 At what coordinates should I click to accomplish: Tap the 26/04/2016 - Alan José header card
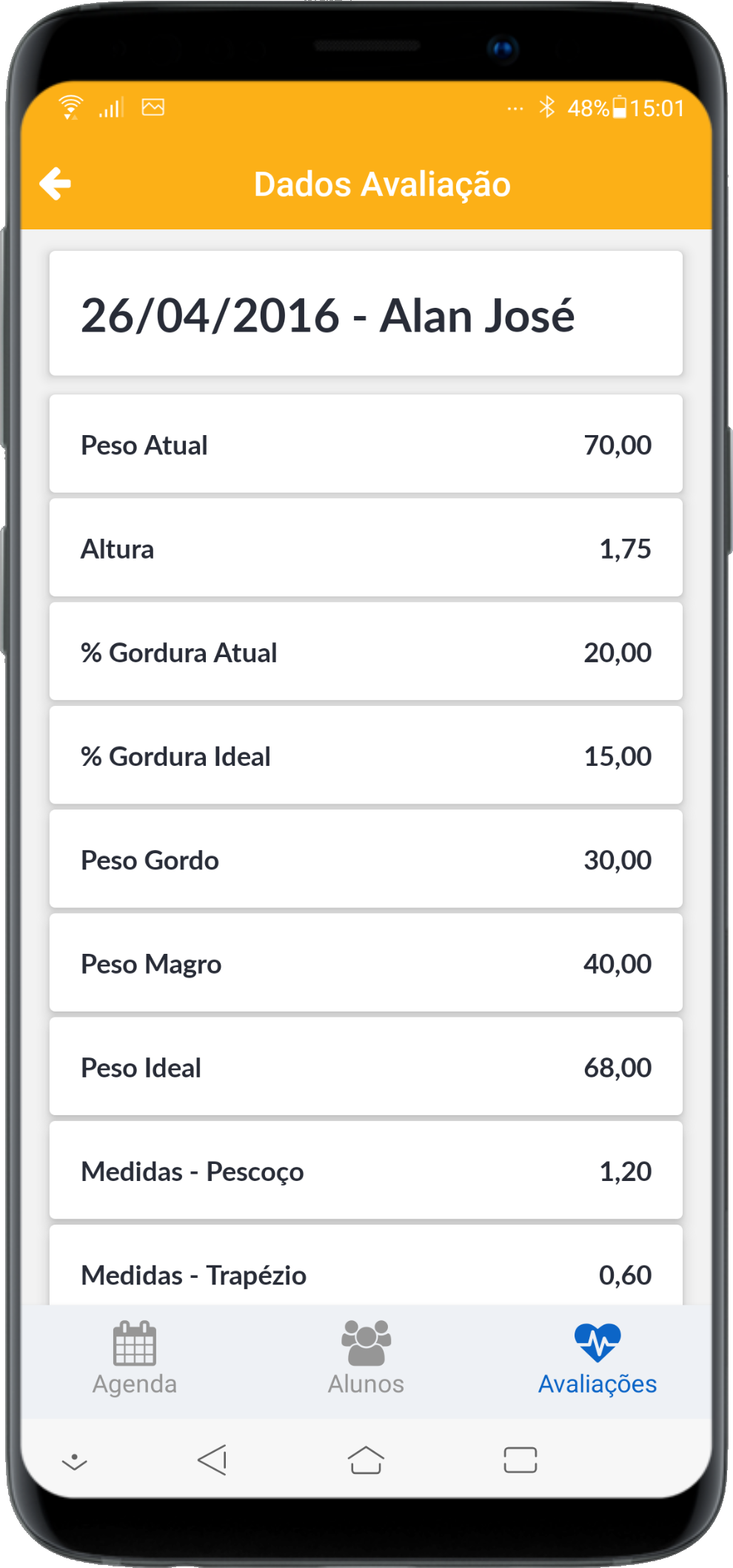pyautogui.click(x=366, y=314)
